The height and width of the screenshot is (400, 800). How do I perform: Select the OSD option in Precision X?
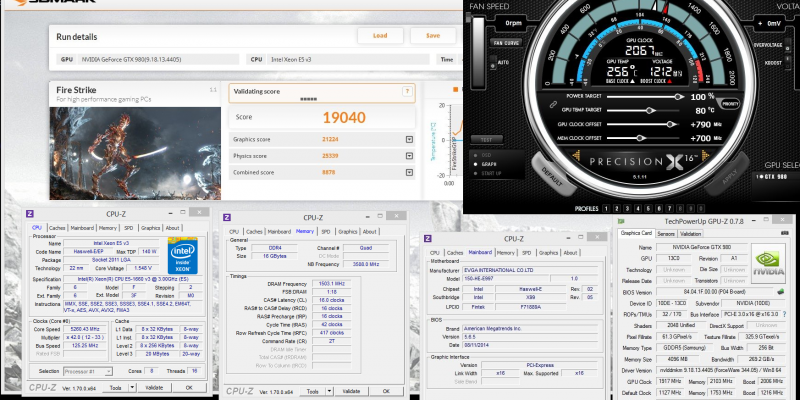click(482, 155)
